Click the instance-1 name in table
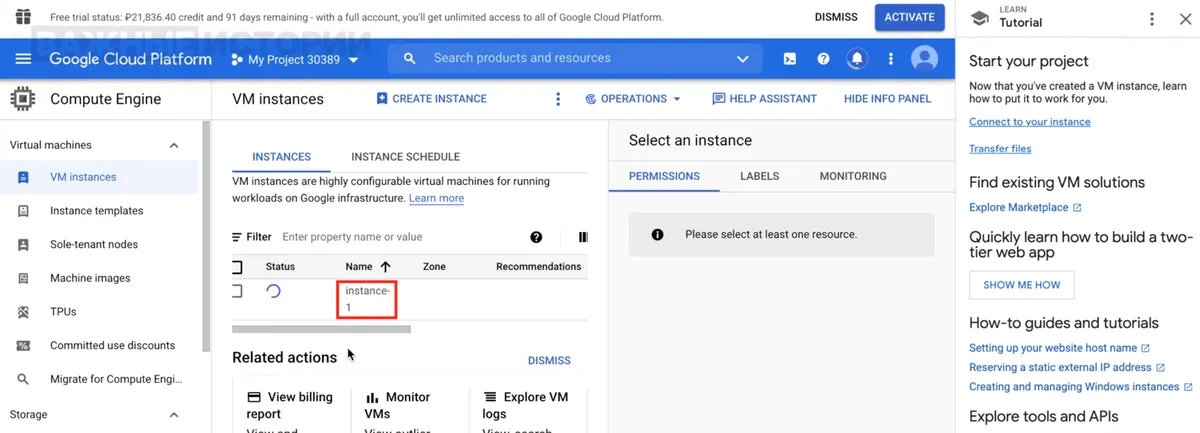 (367, 299)
